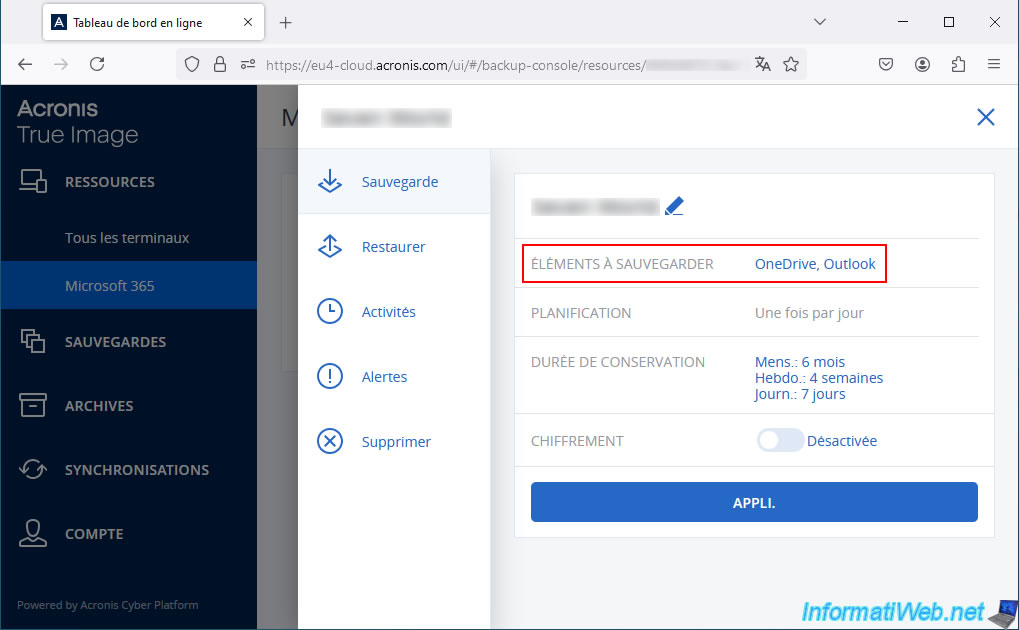Close the Tableau de bord en ligne tab
Image resolution: width=1019 pixels, height=630 pixels.
coord(248,22)
